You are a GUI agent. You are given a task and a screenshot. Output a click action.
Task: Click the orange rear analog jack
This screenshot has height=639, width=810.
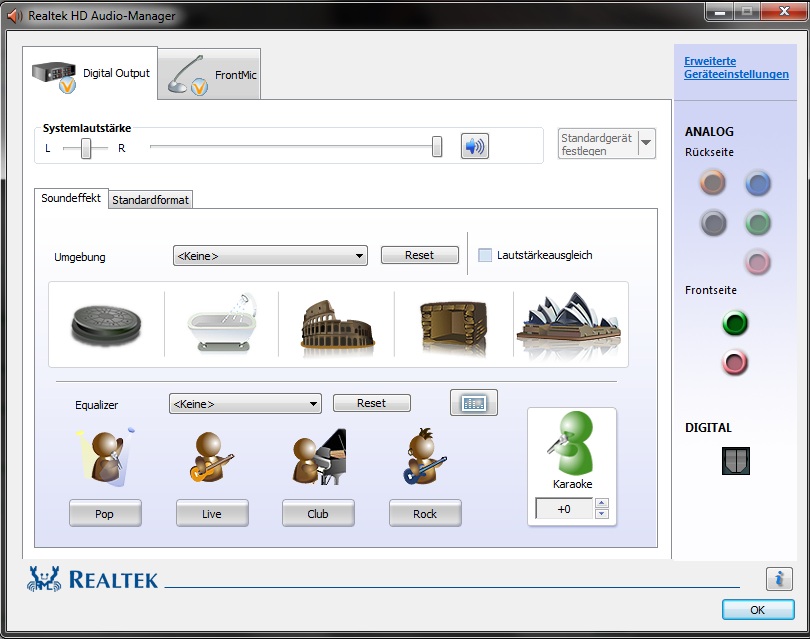[x=713, y=182]
